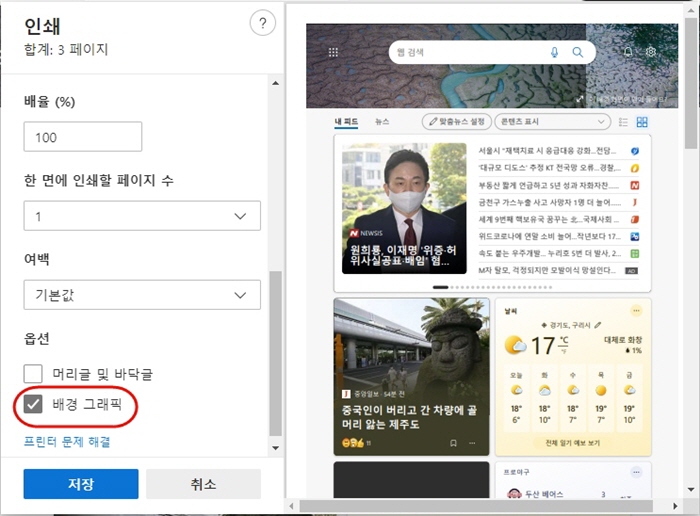Open the pages per sheet dropdown
The width and height of the screenshot is (700, 516).
(x=142, y=216)
